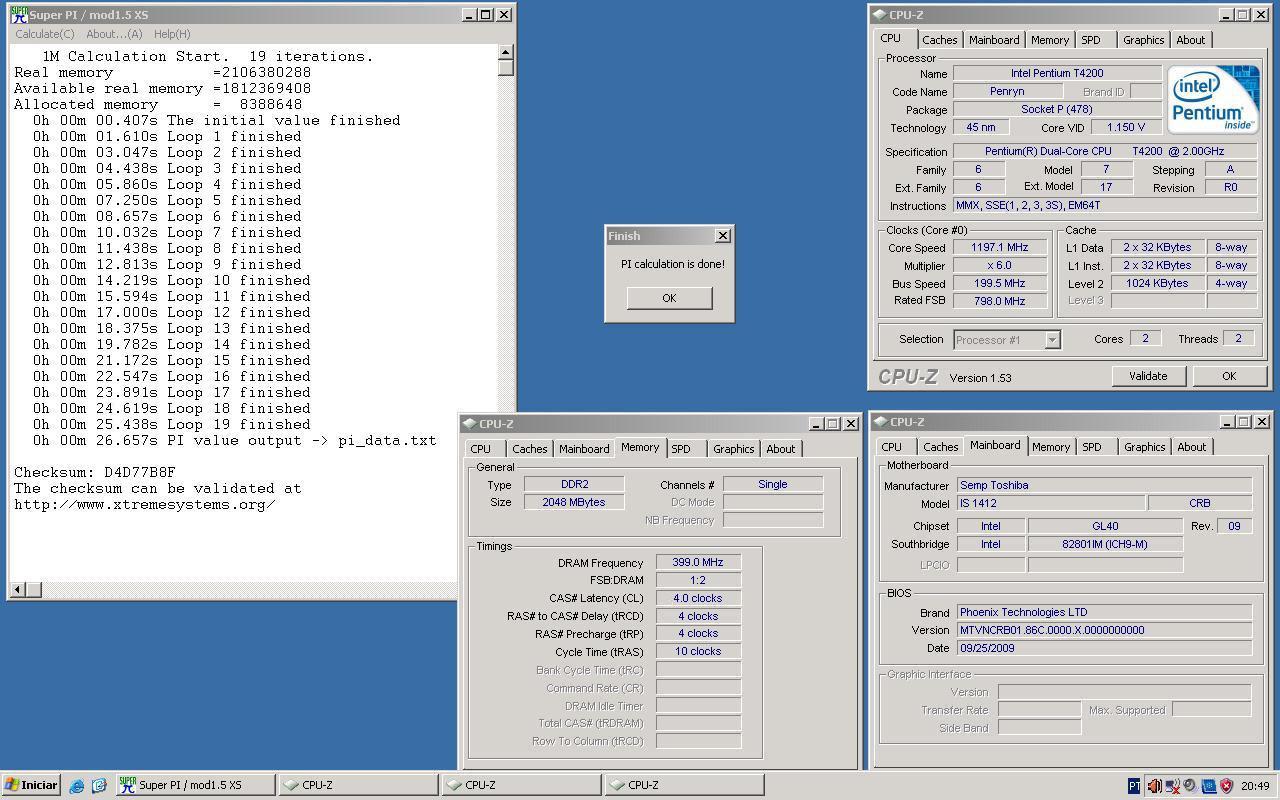Click the DRAM Frequency 399.0 MHz value
Viewport: 1280px width, 800px height.
[x=698, y=563]
